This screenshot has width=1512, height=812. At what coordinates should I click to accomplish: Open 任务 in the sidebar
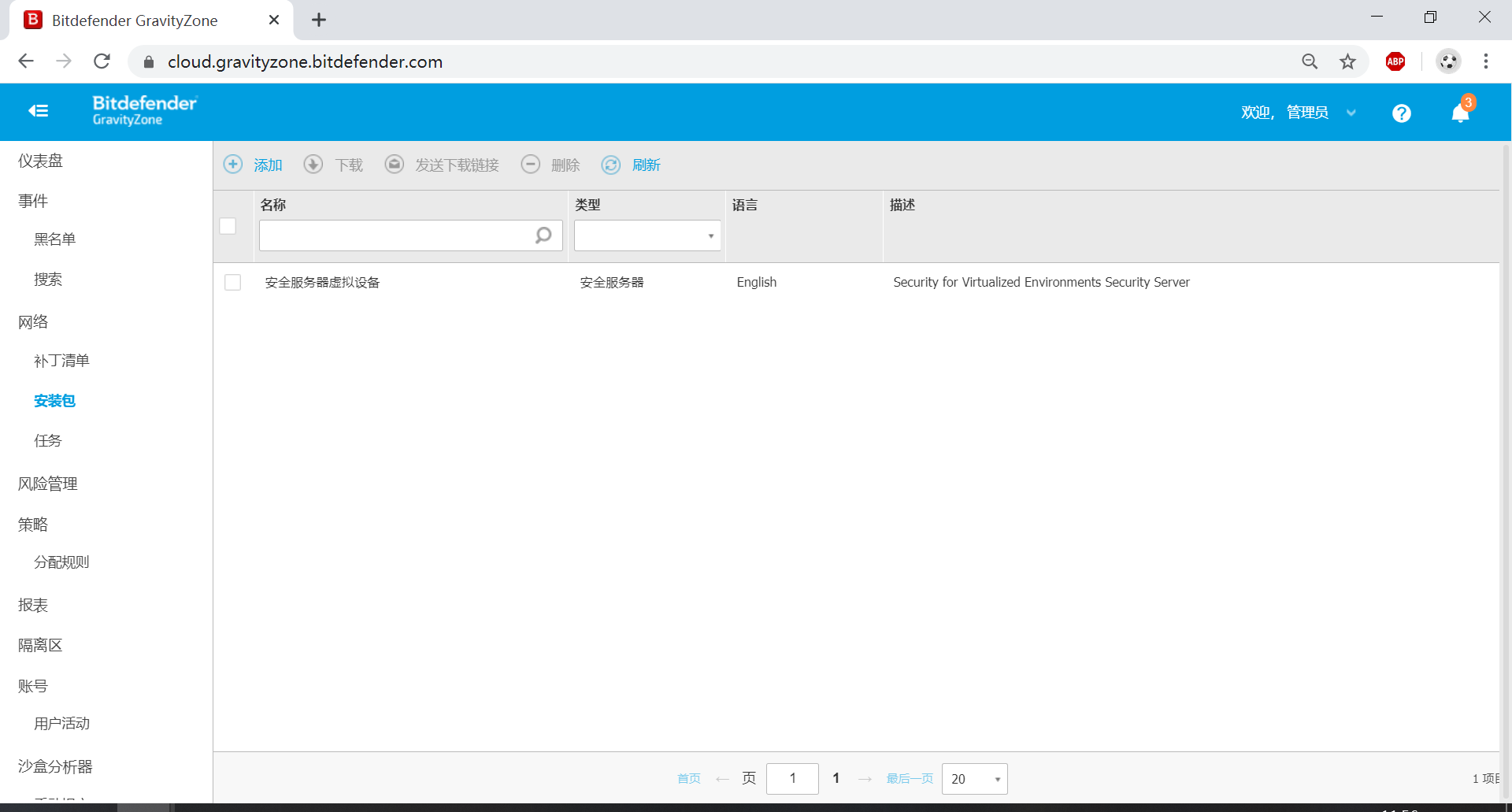click(47, 441)
